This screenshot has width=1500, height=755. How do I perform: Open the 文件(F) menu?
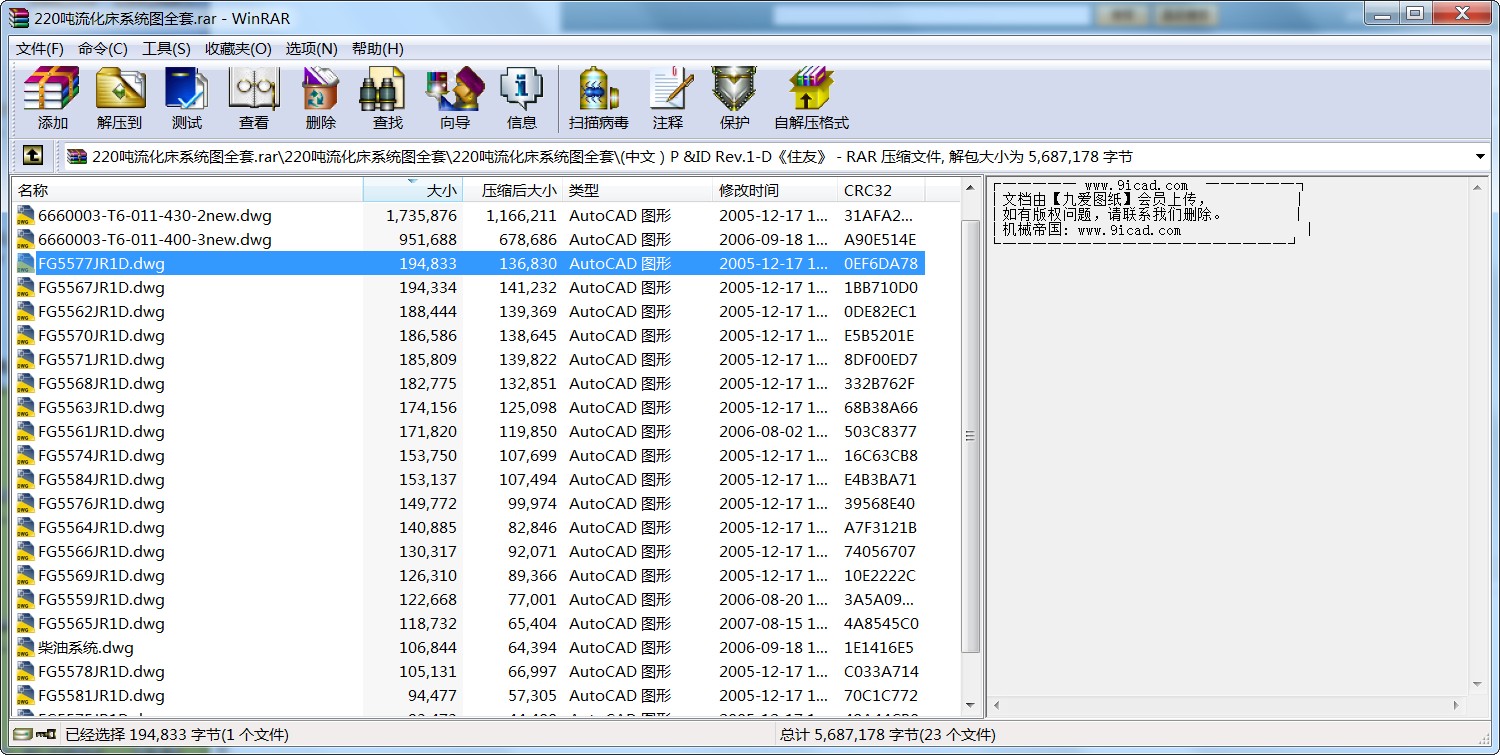pyautogui.click(x=40, y=49)
